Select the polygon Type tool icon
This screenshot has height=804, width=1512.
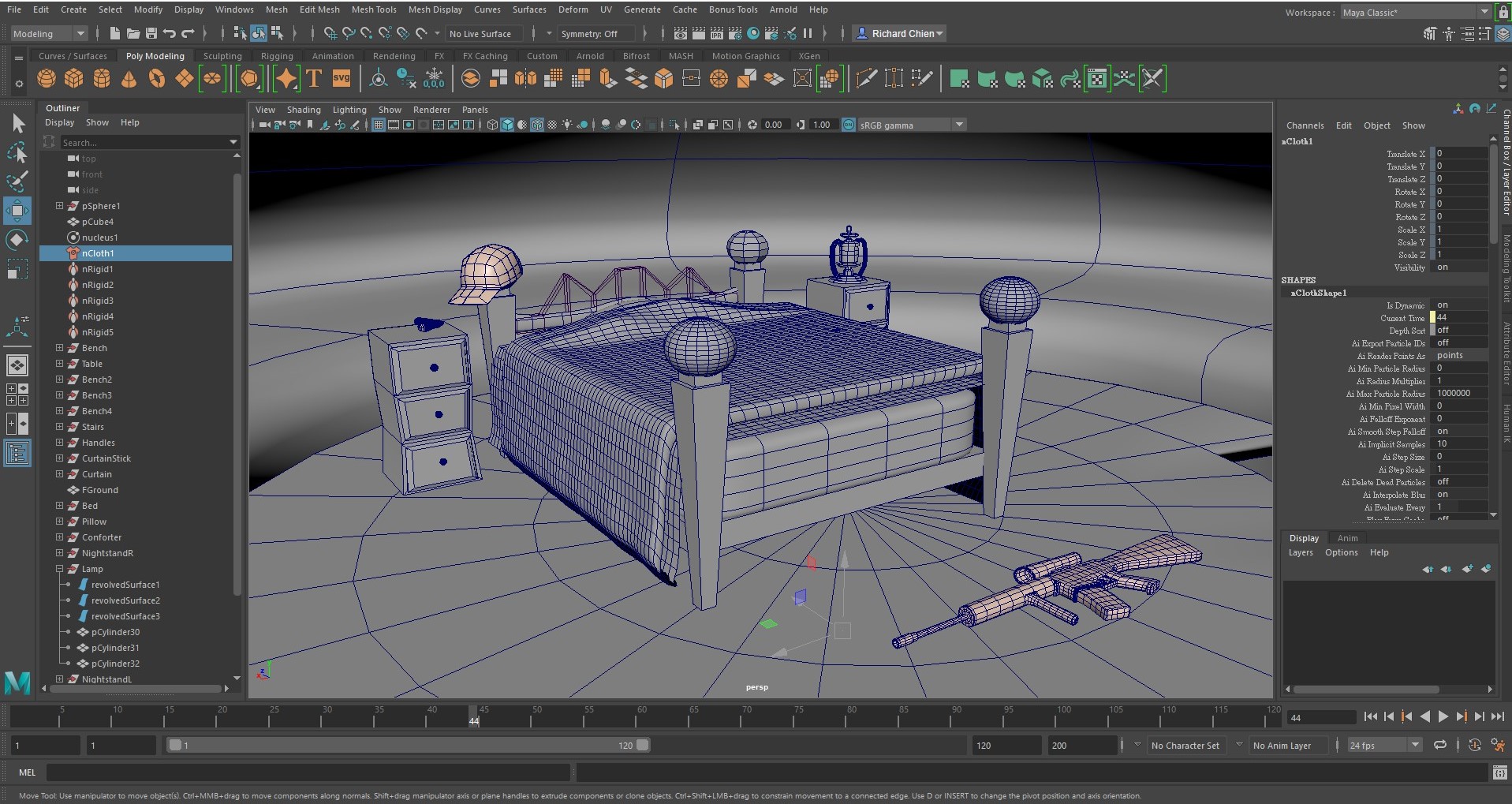pos(314,79)
